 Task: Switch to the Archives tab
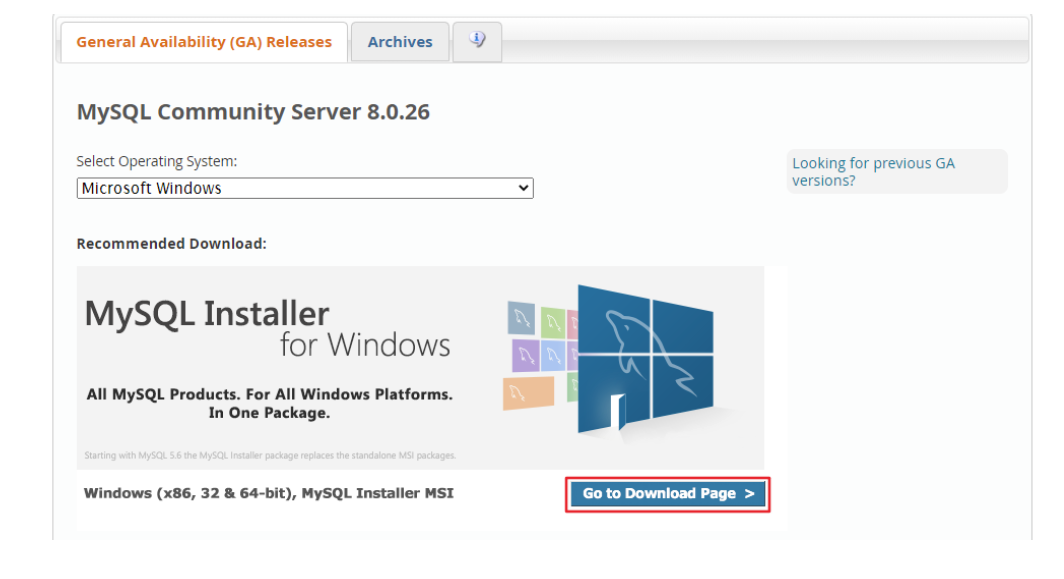pos(400,42)
